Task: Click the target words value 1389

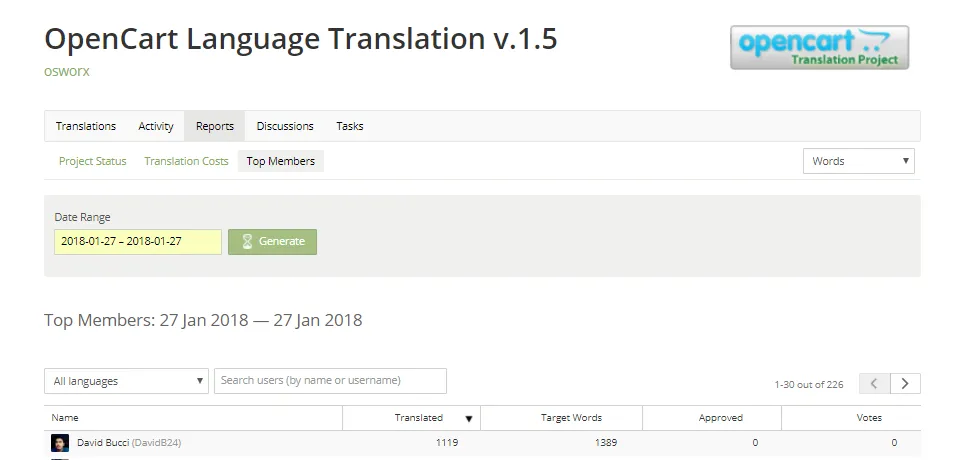Action: [606, 443]
